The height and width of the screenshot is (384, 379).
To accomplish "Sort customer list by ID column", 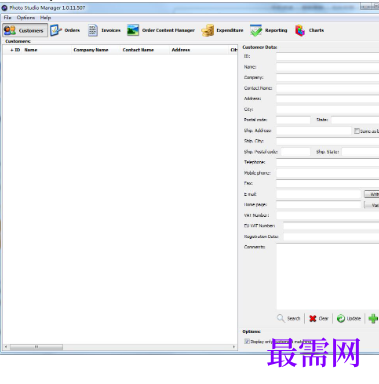I will point(15,50).
